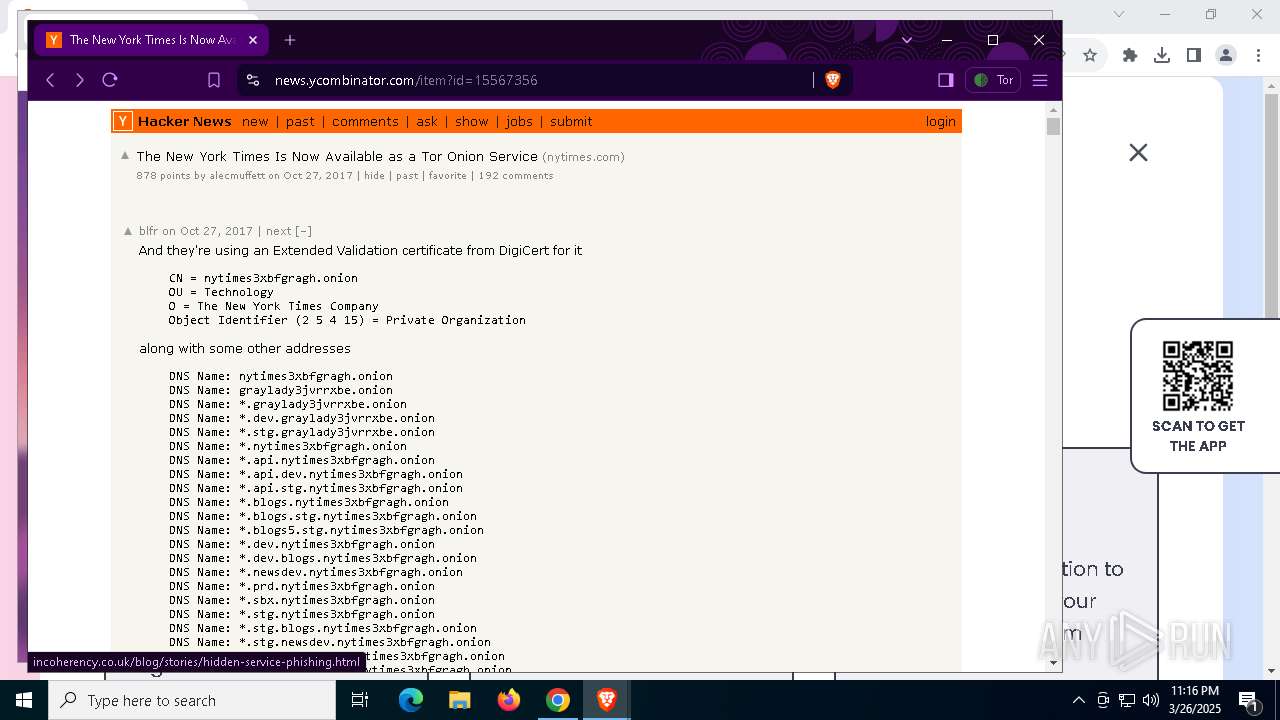The image size is (1280, 720).
Task: Open the show section
Action: coord(472,121)
